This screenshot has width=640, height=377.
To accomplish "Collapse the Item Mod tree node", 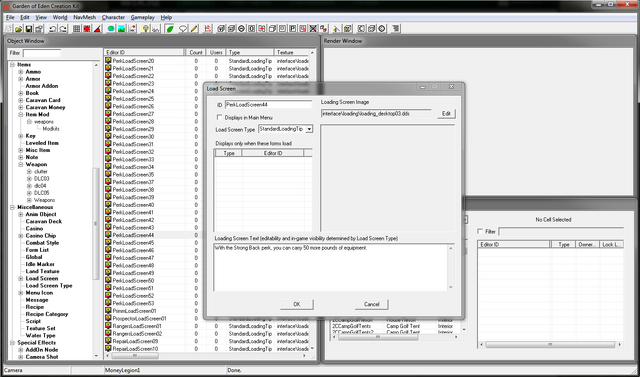I will [x=20, y=115].
